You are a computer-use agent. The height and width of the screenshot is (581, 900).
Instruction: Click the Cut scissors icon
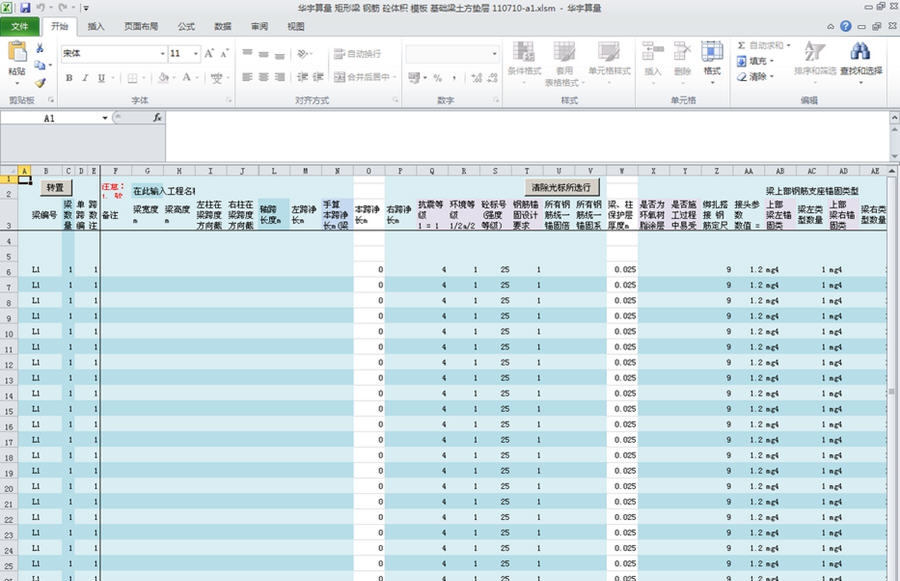[x=41, y=48]
